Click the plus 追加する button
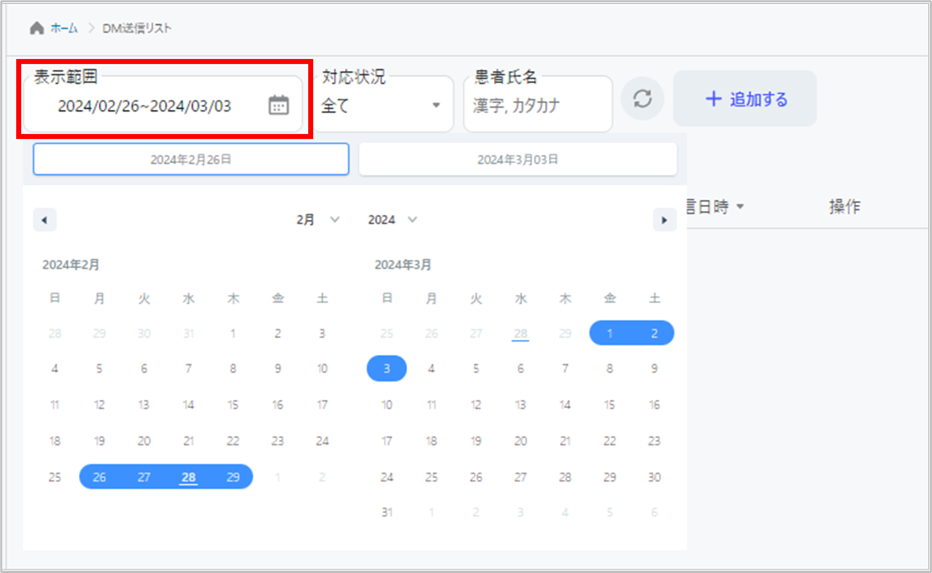The image size is (932, 573). 745,99
